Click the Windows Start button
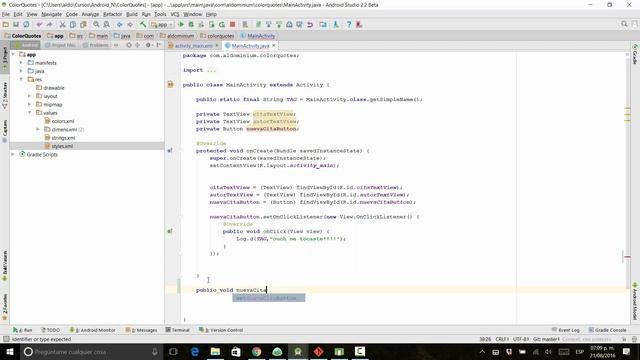 pos(10,351)
